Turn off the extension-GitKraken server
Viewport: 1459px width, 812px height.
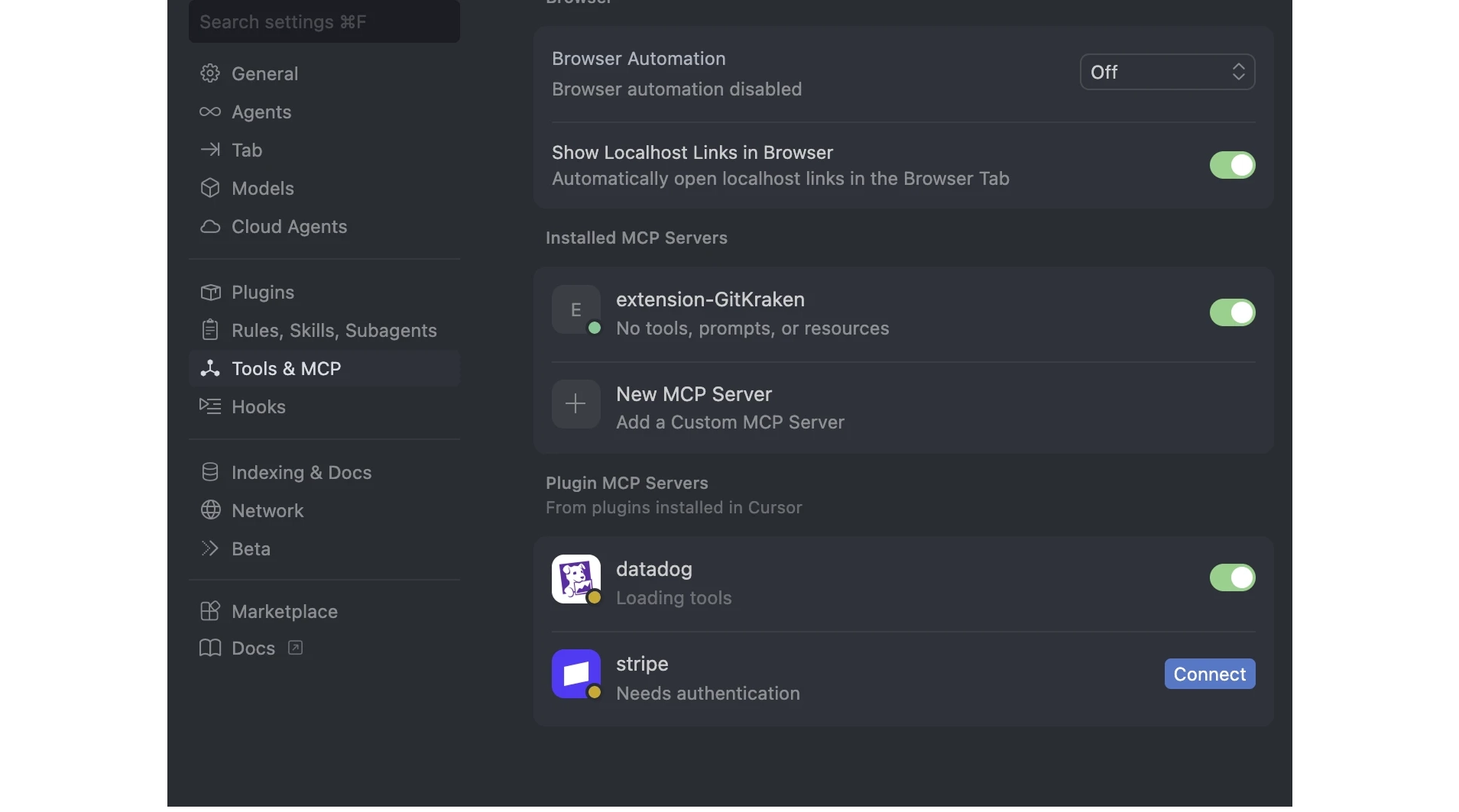(x=1232, y=312)
